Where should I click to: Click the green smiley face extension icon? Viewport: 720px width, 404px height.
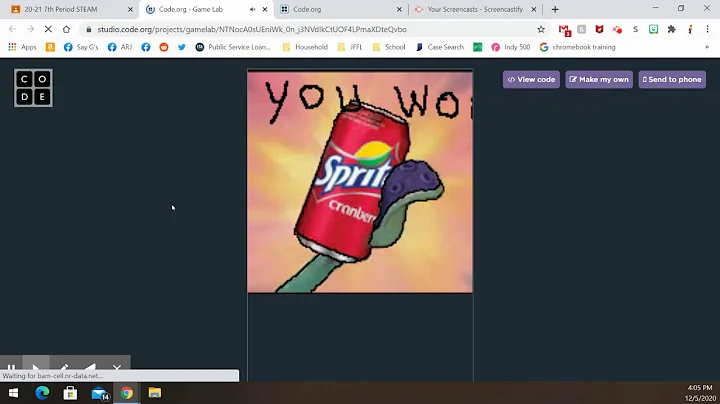[x=653, y=29]
